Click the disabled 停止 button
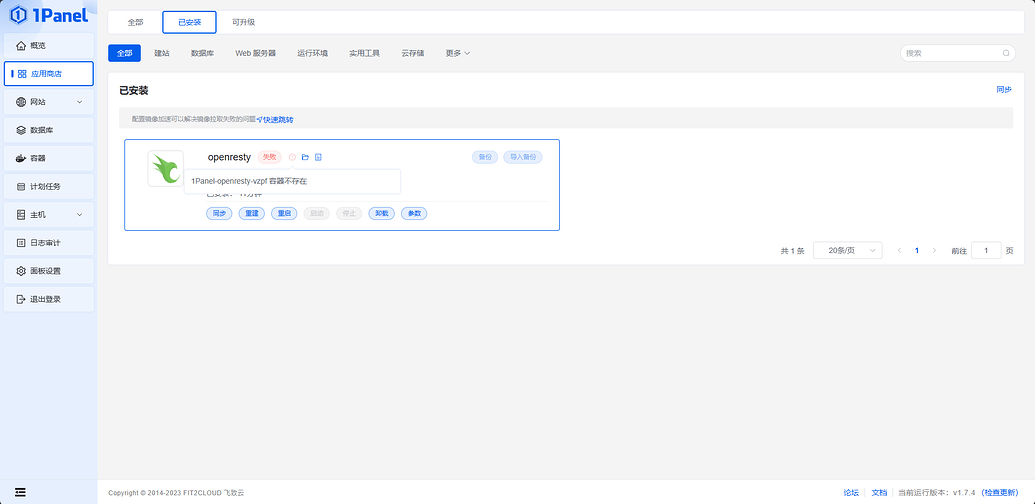The image size is (1035, 504). (x=349, y=214)
